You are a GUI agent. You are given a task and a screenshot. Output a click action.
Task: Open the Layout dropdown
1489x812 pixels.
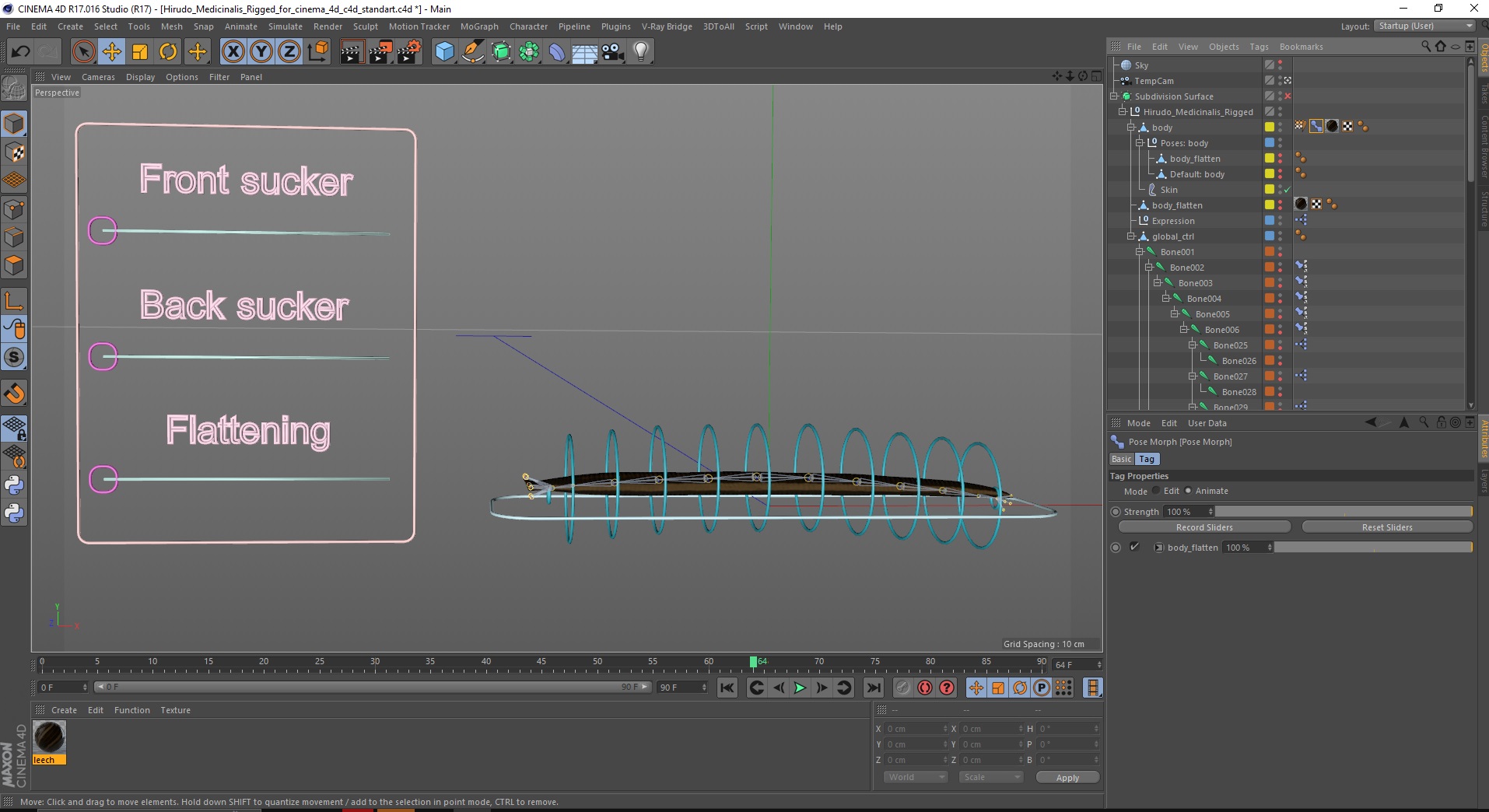click(x=1424, y=26)
